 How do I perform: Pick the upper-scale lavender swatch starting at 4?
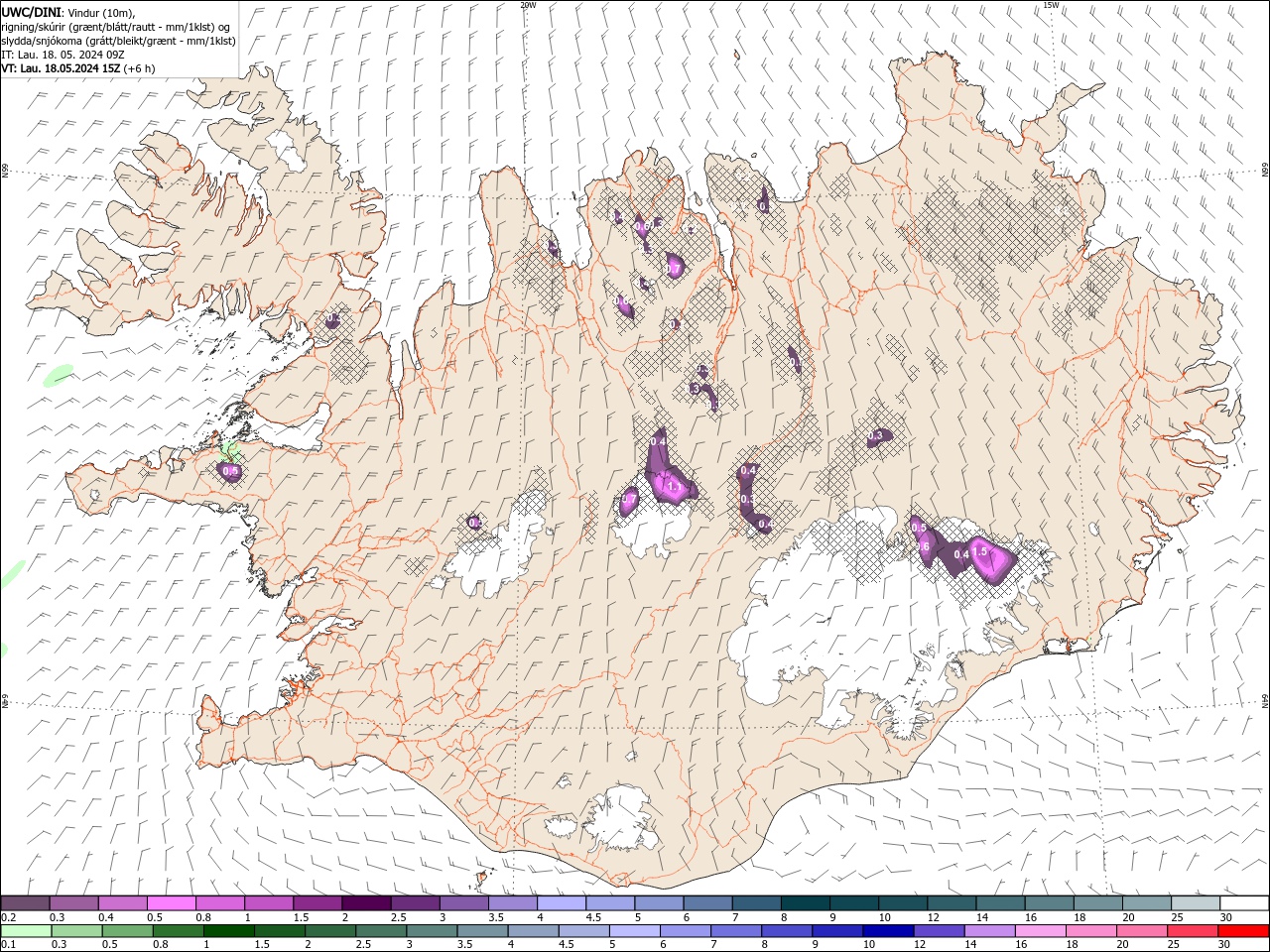(561, 903)
